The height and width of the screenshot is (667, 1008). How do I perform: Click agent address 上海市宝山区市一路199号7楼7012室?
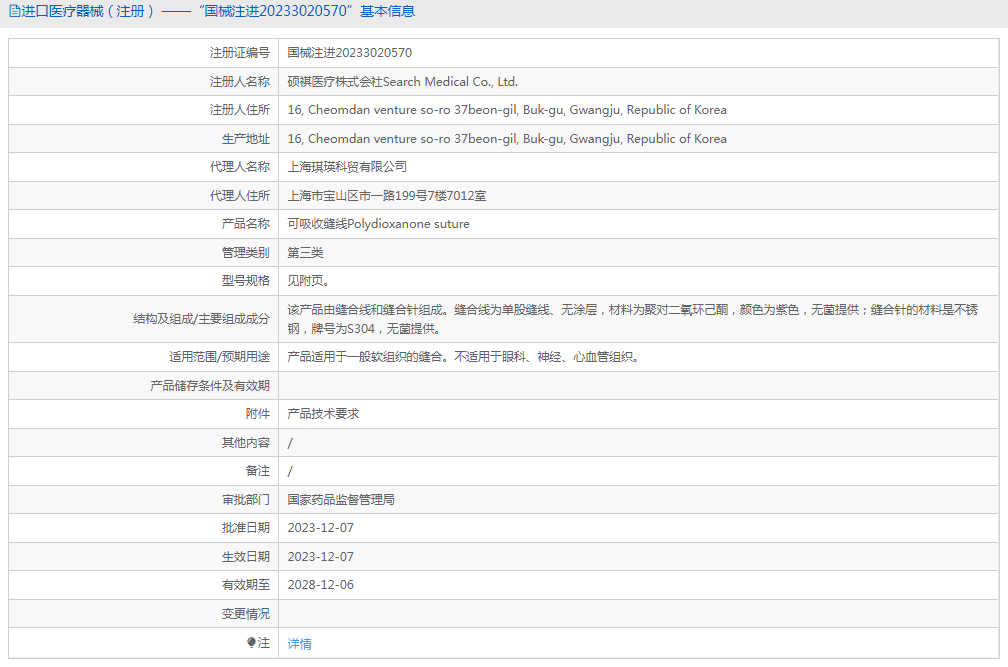387,195
